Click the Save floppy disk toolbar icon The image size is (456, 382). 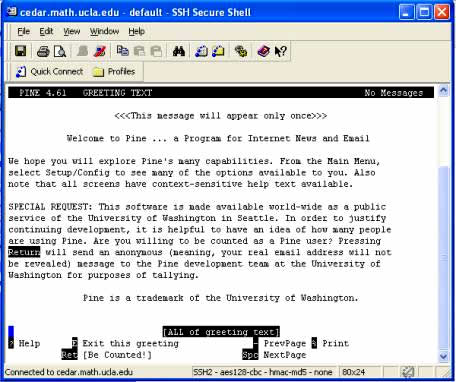click(21, 51)
